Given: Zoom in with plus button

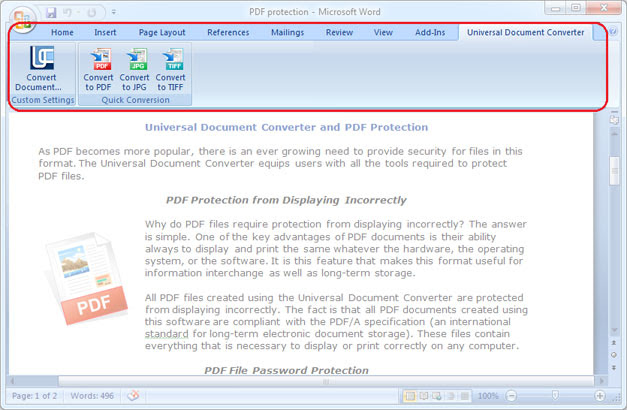Looking at the screenshot, I should pyautogui.click(x=599, y=396).
